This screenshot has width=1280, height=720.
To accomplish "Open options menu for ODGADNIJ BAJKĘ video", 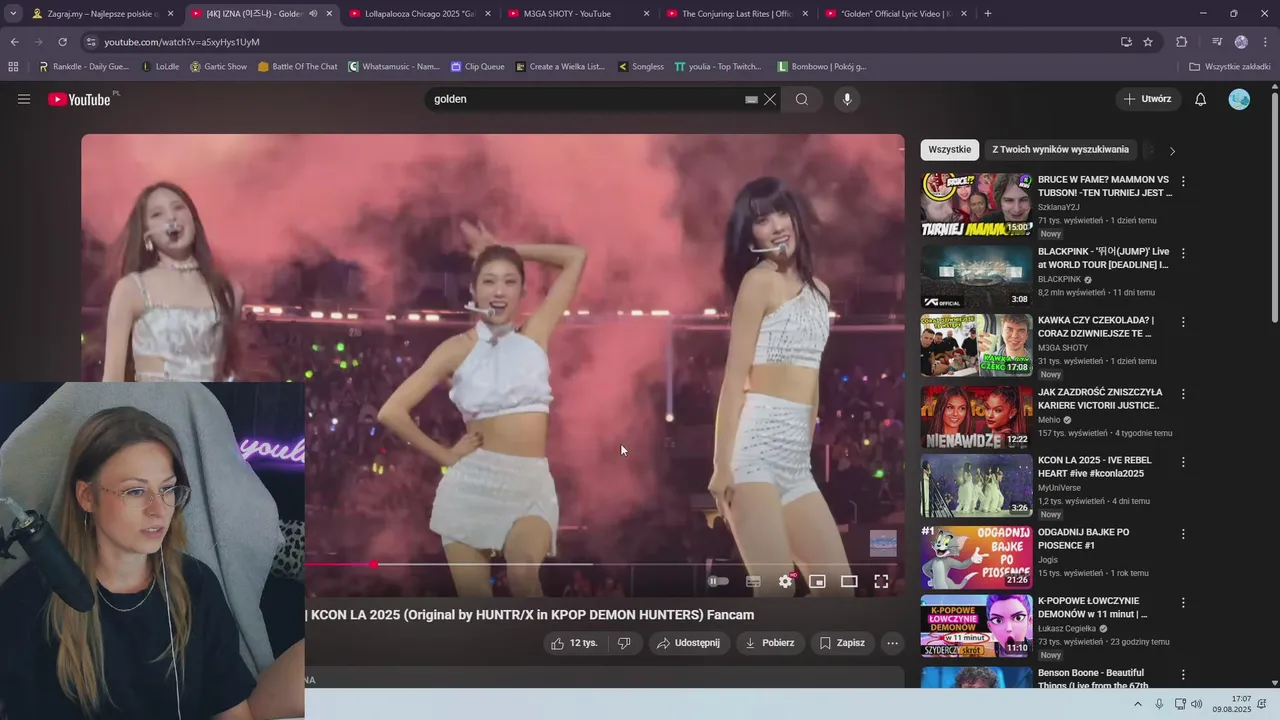I will 1183,534.
